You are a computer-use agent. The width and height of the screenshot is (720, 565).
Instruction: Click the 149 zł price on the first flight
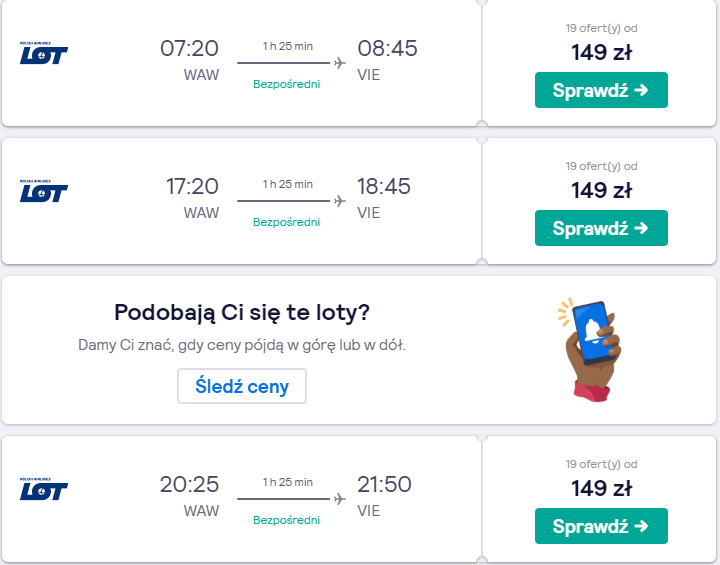click(602, 52)
